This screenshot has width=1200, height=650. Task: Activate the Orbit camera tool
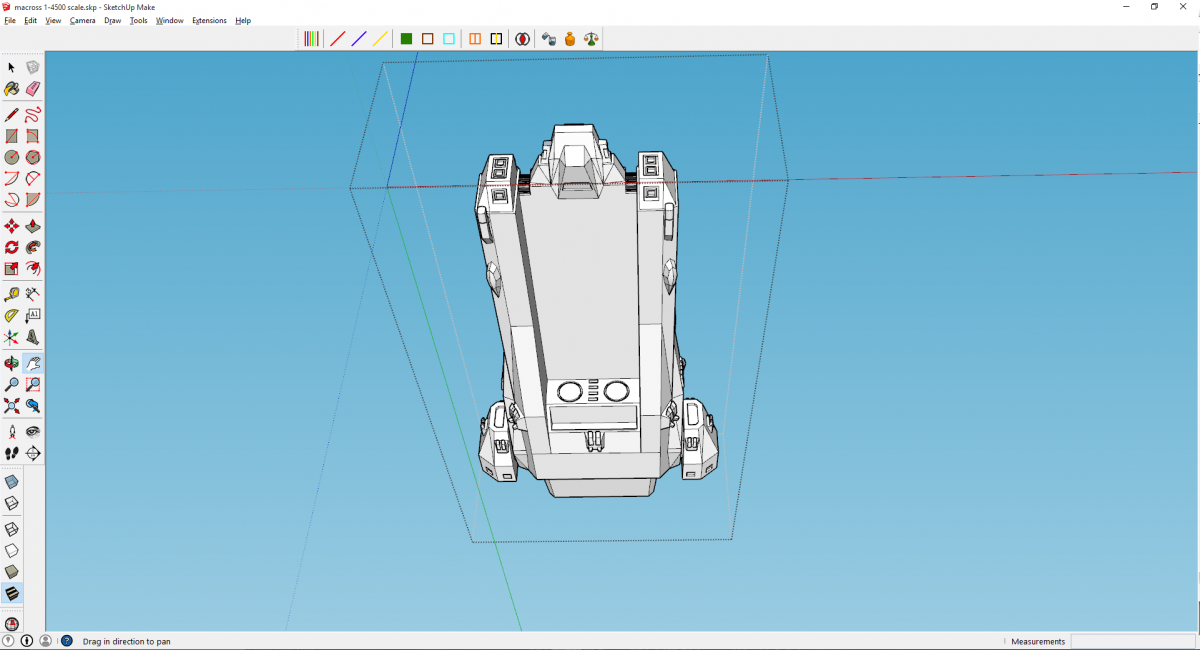click(x=12, y=363)
